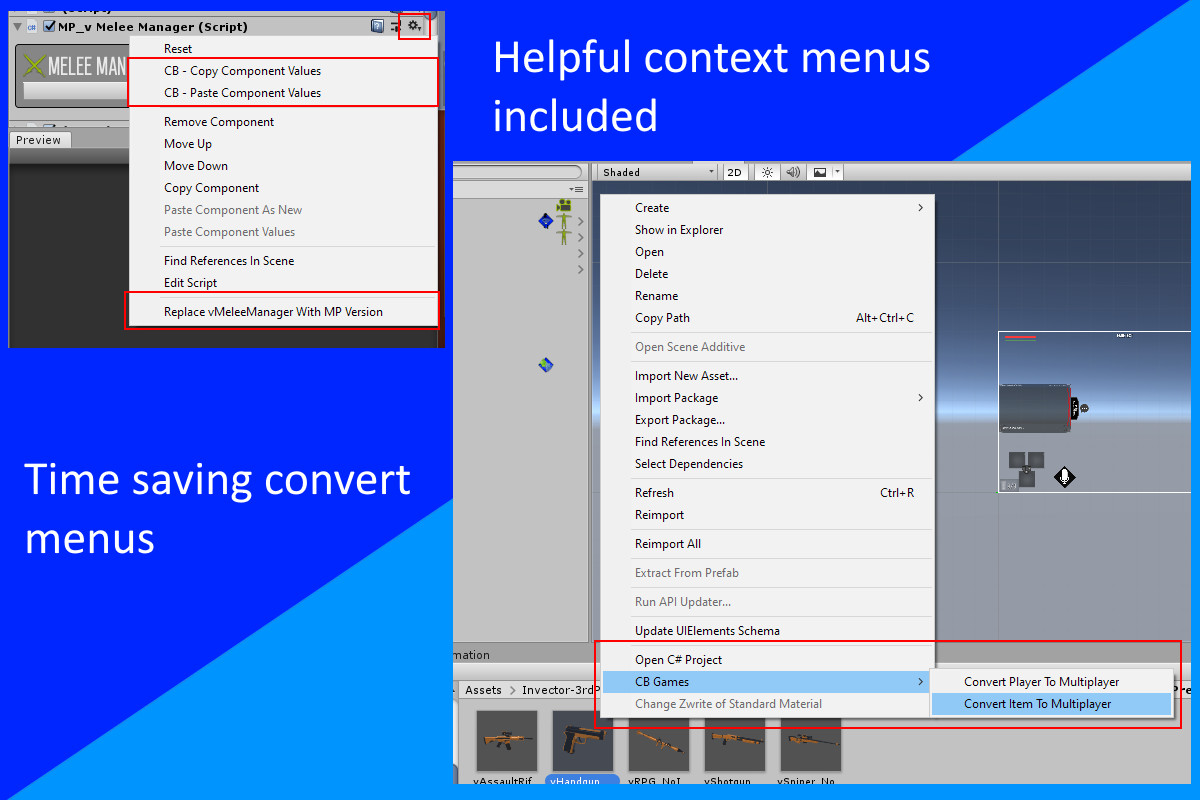
Task: Click the hierarchy search field
Action: point(517,172)
